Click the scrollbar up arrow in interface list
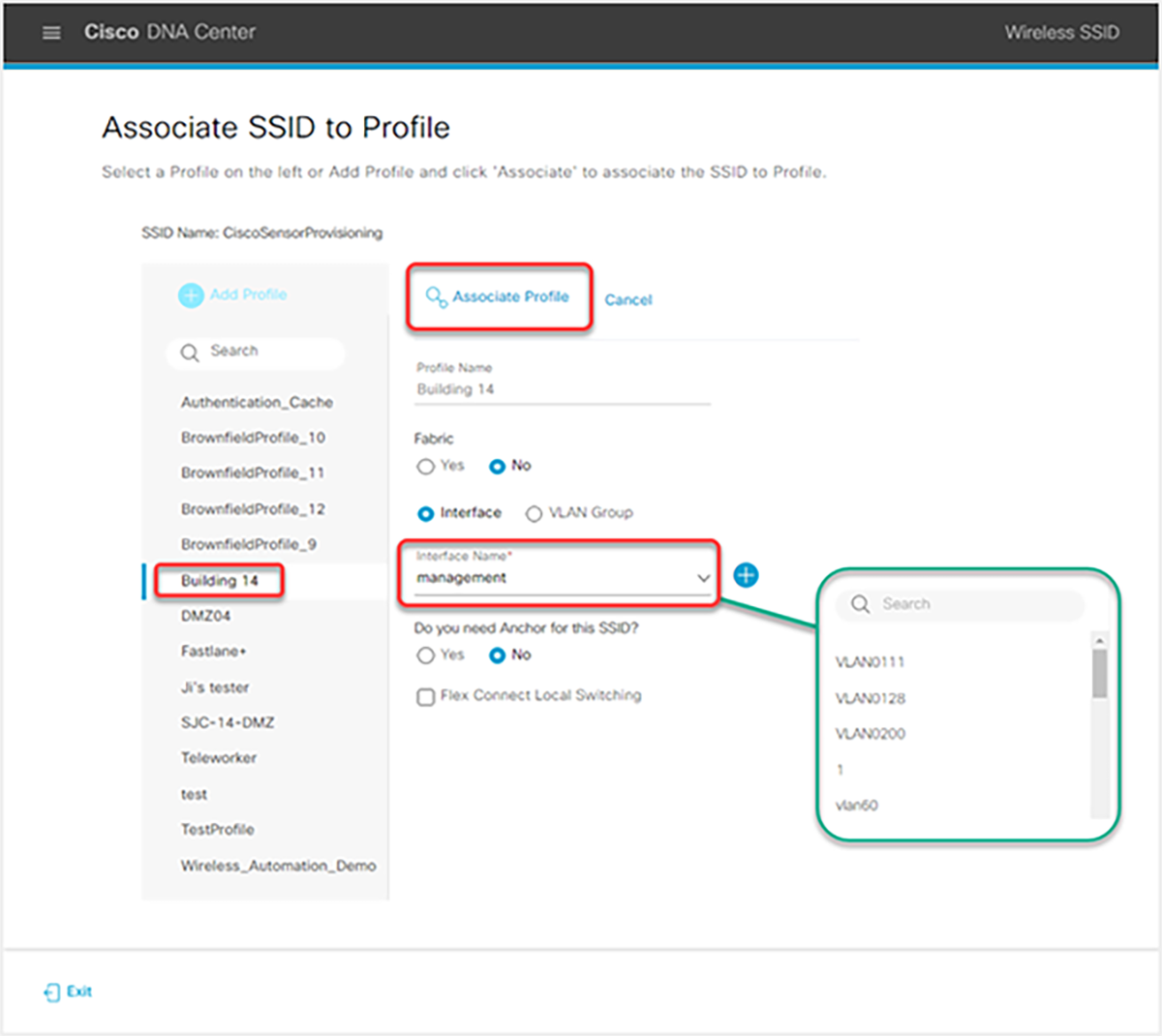 tap(1099, 640)
